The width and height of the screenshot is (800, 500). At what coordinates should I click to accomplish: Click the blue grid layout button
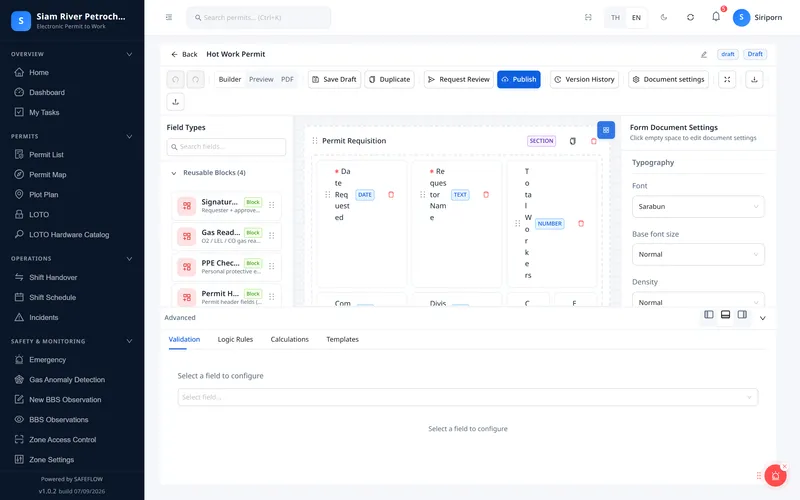point(606,130)
